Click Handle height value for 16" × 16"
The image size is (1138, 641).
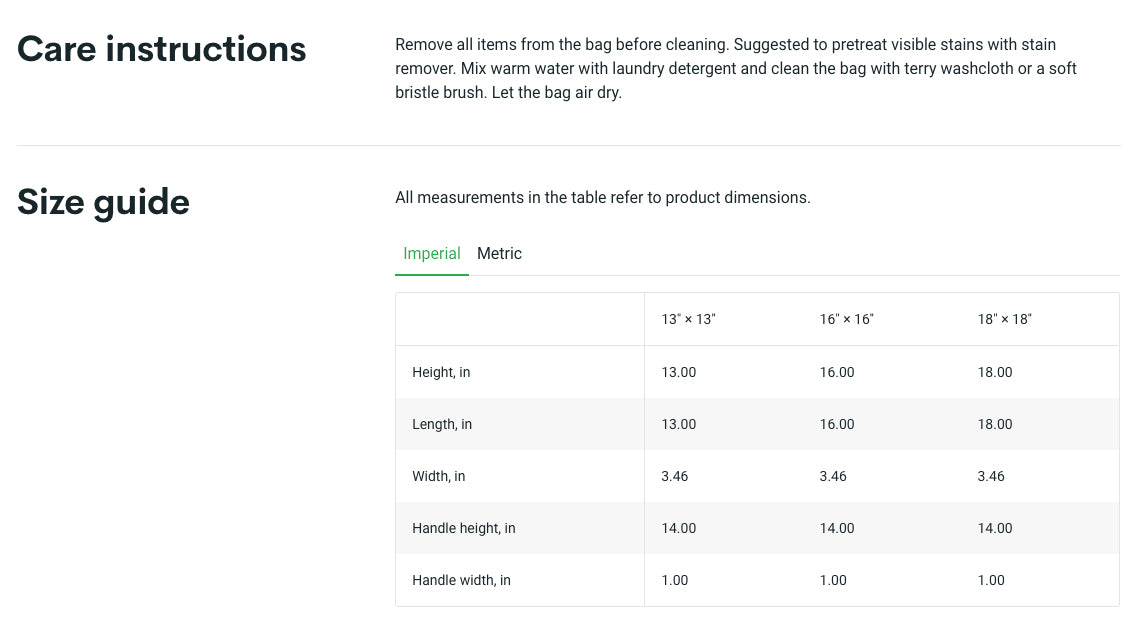click(x=837, y=528)
